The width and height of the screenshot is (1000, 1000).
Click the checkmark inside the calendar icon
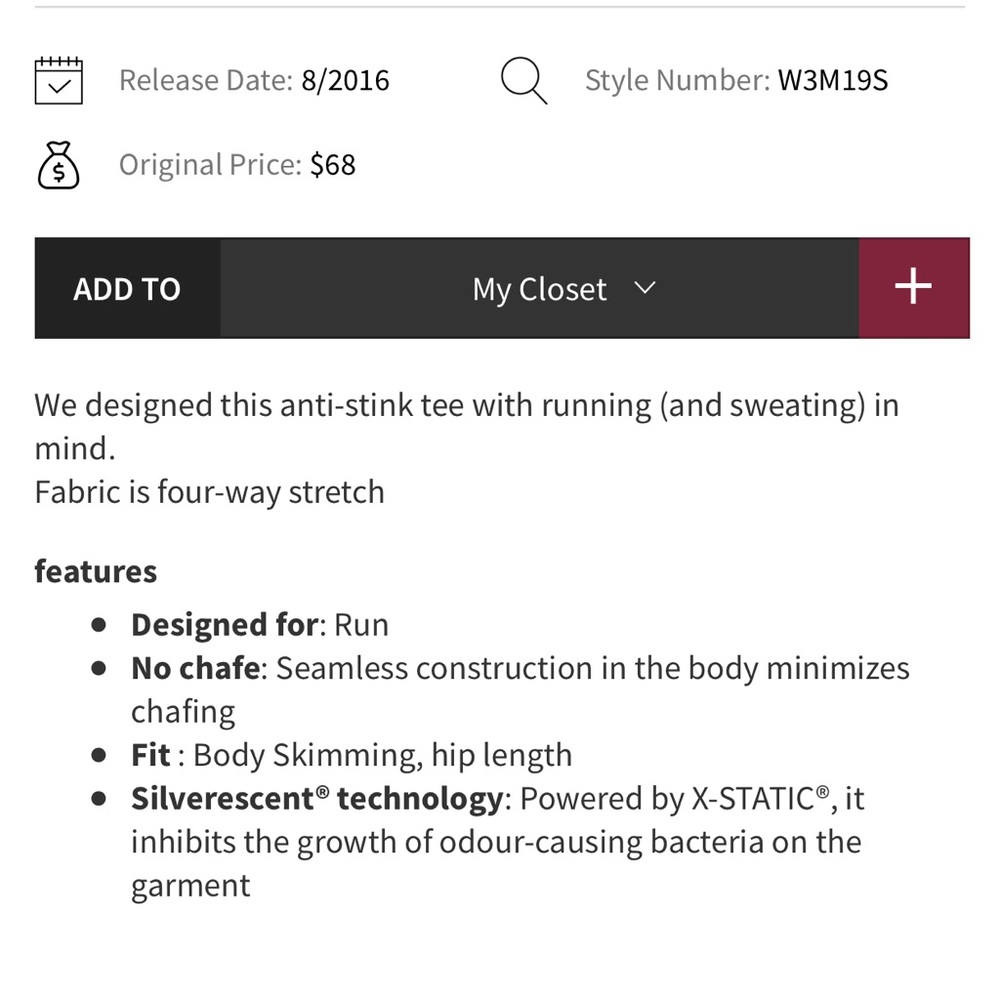[x=57, y=83]
